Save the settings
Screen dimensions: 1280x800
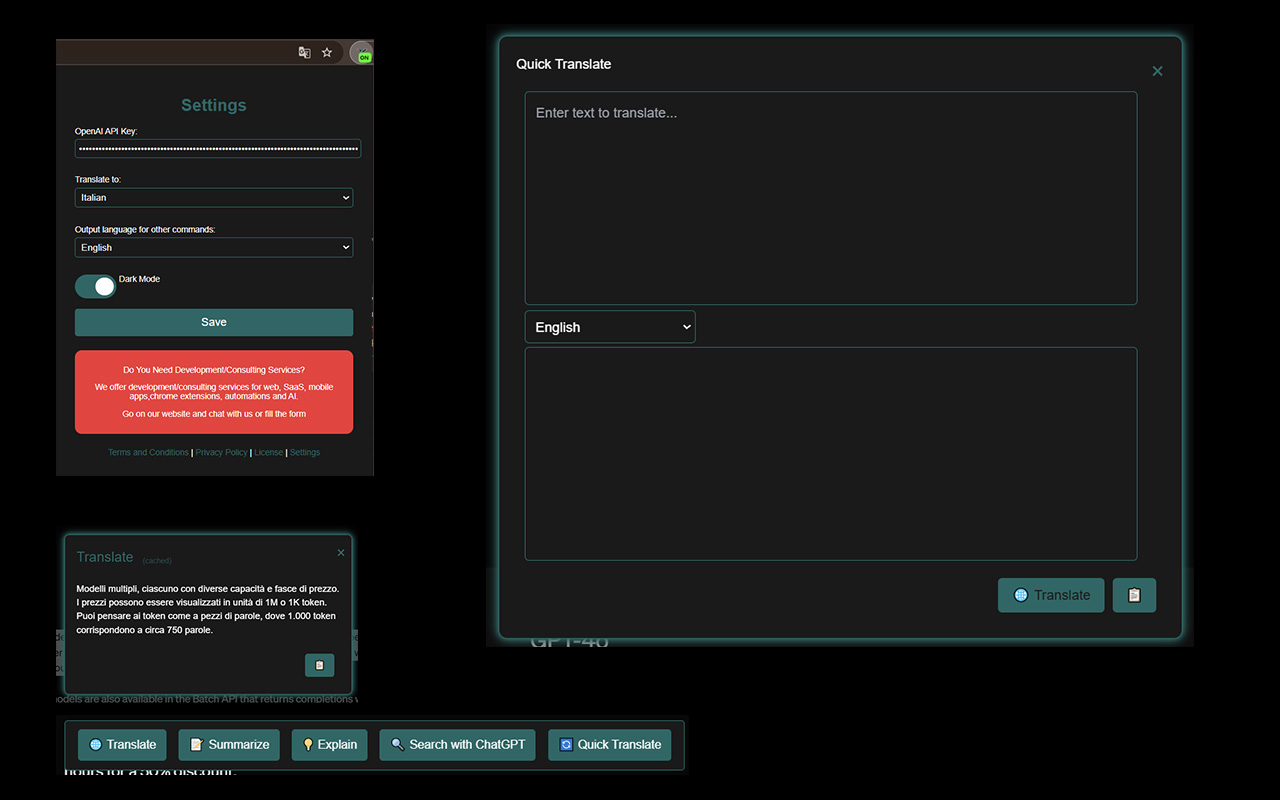tap(214, 322)
